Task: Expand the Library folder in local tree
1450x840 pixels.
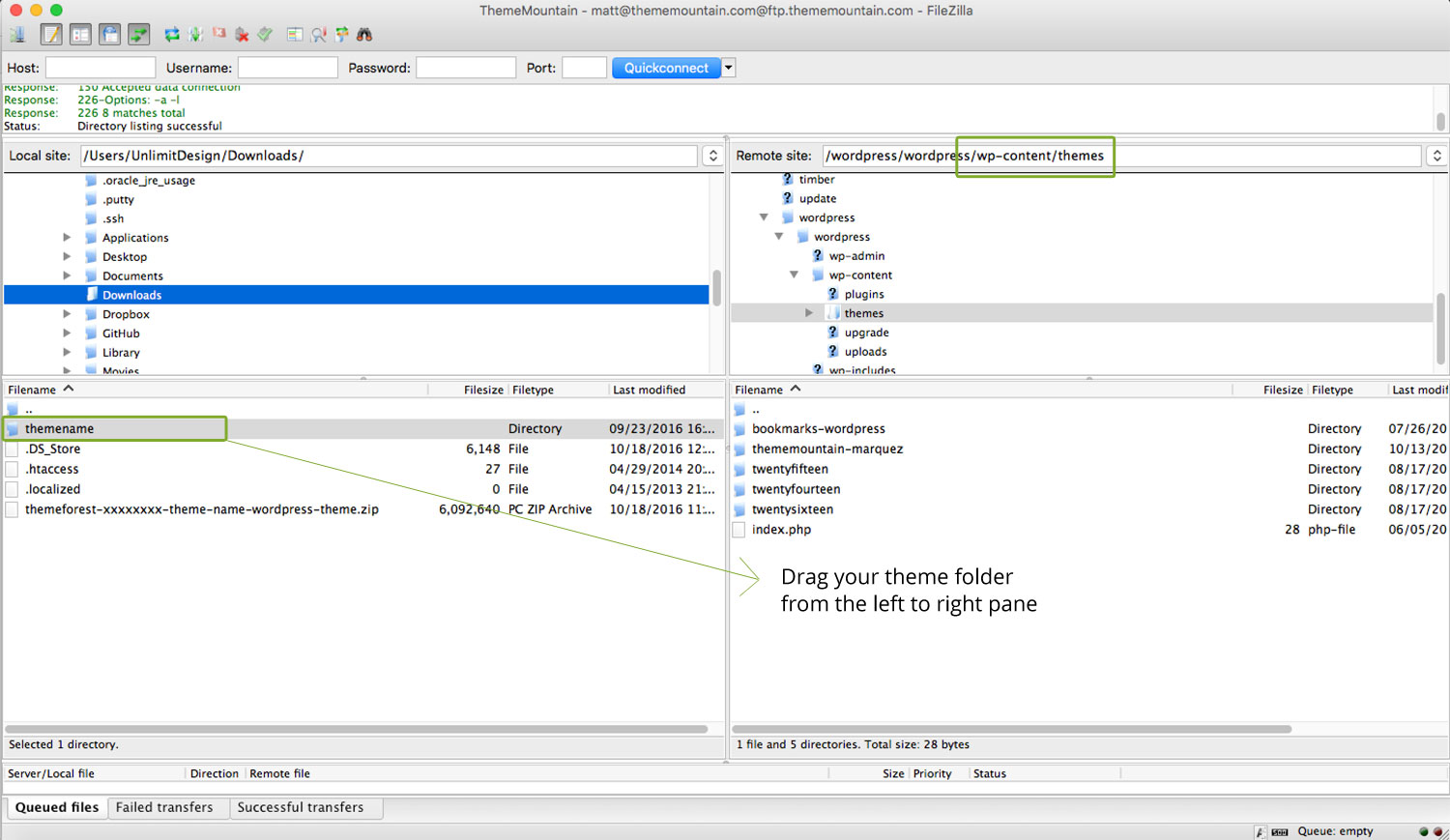Action: (x=67, y=353)
